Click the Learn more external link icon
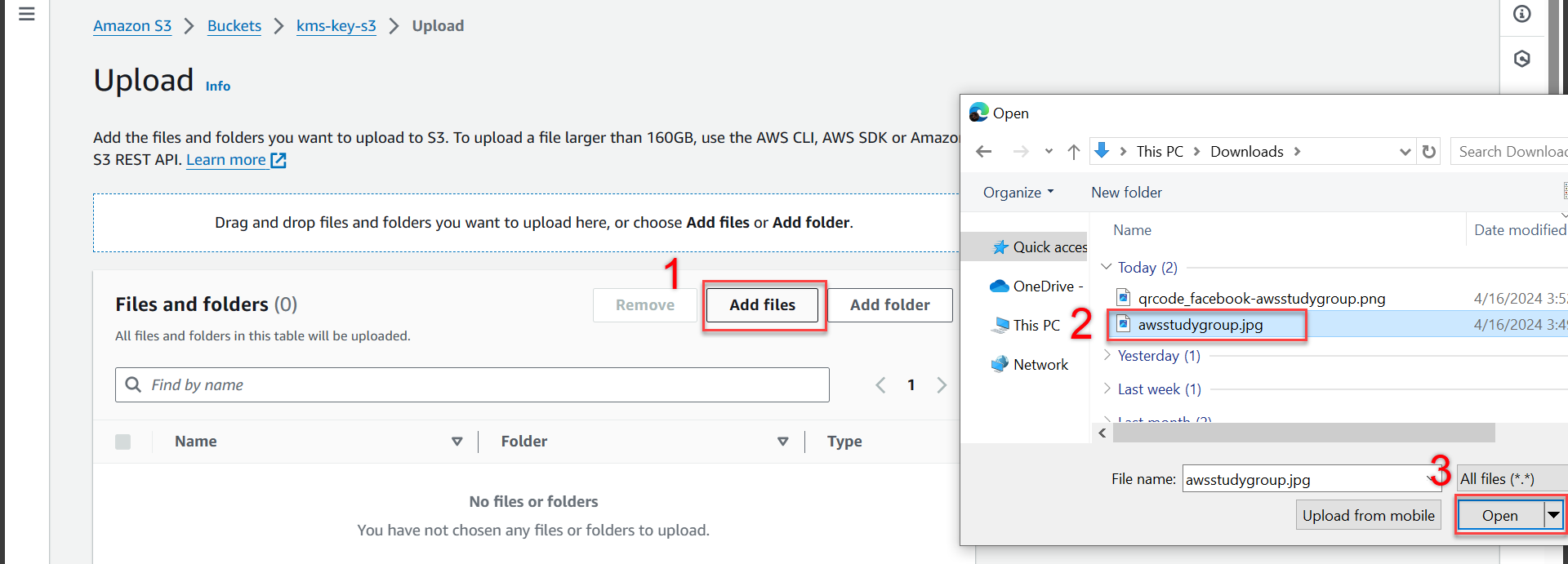This screenshot has width=1568, height=564. (278, 160)
